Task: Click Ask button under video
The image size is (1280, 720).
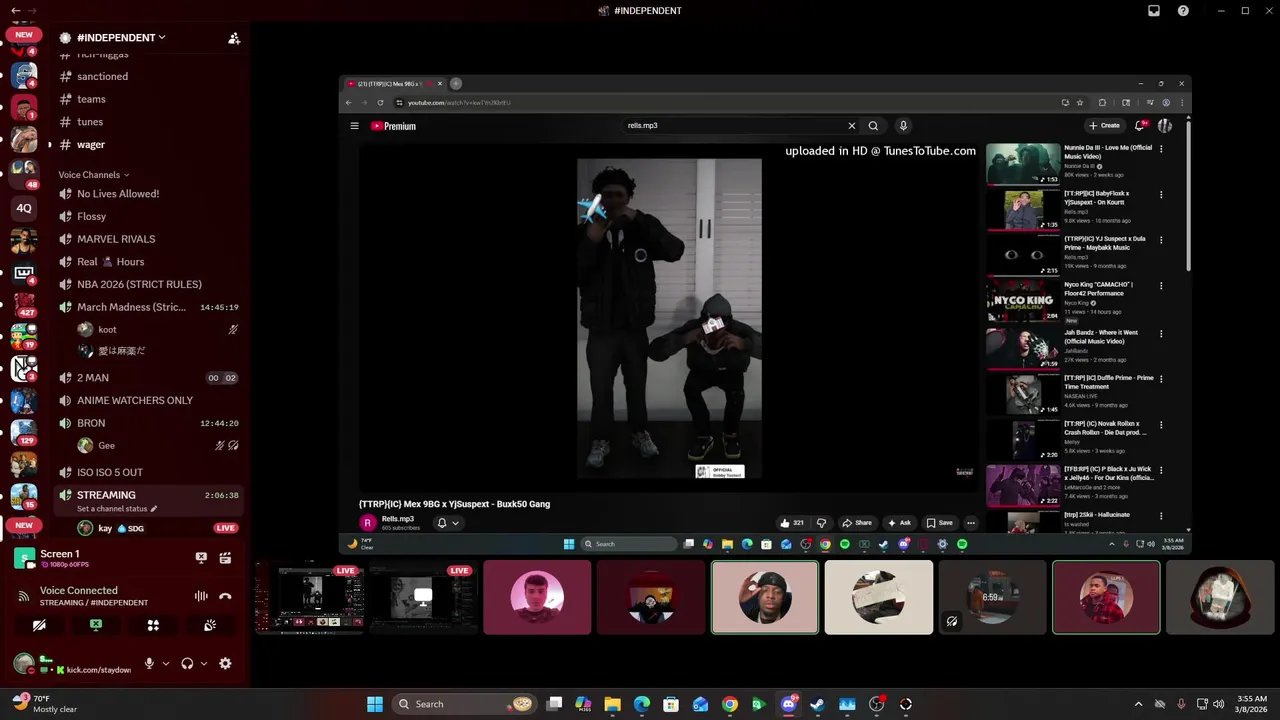Action: click(x=899, y=523)
